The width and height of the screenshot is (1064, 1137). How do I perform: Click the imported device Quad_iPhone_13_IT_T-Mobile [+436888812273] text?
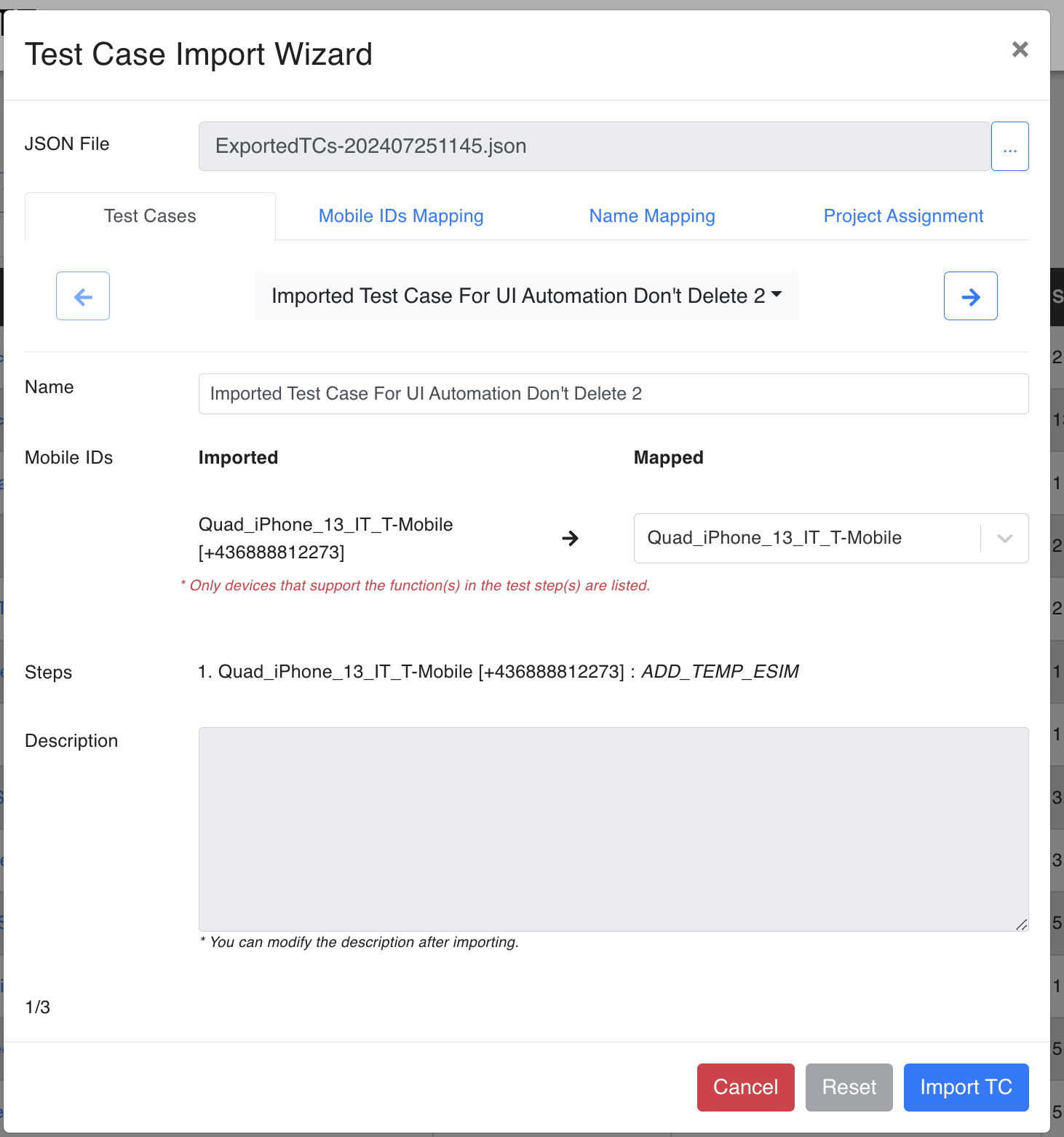(325, 539)
